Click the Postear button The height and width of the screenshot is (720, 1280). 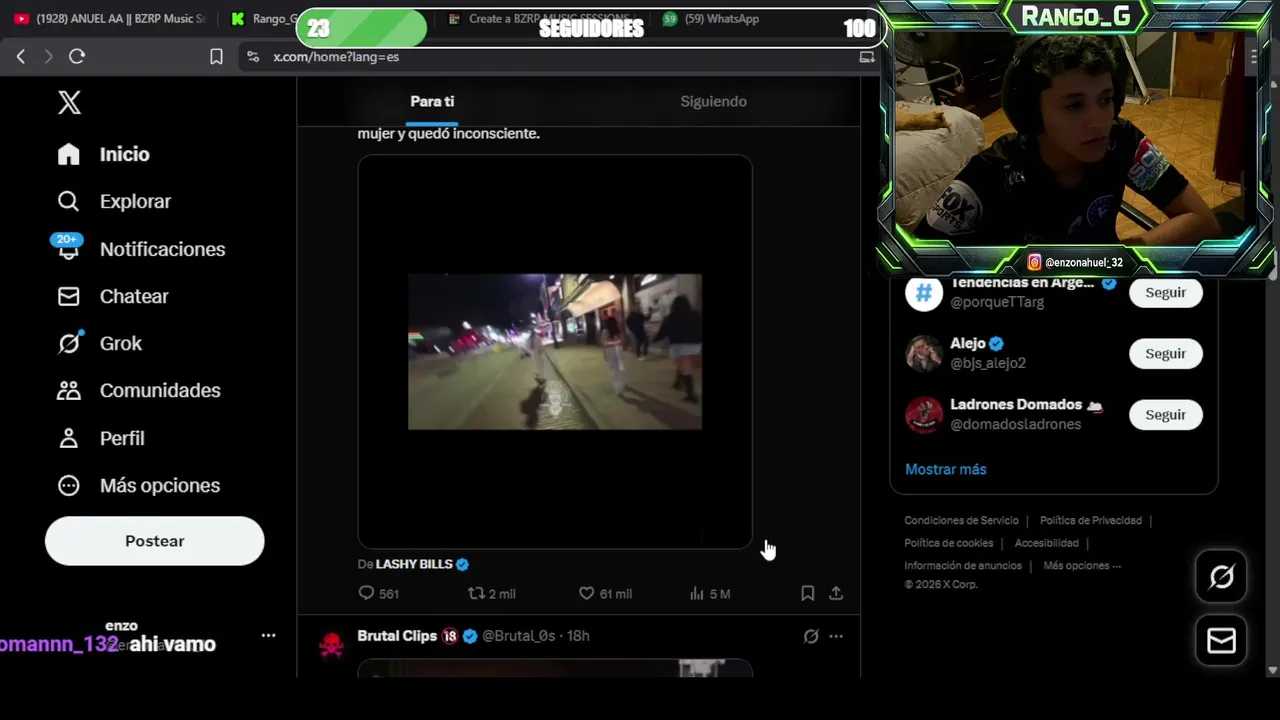tap(154, 541)
